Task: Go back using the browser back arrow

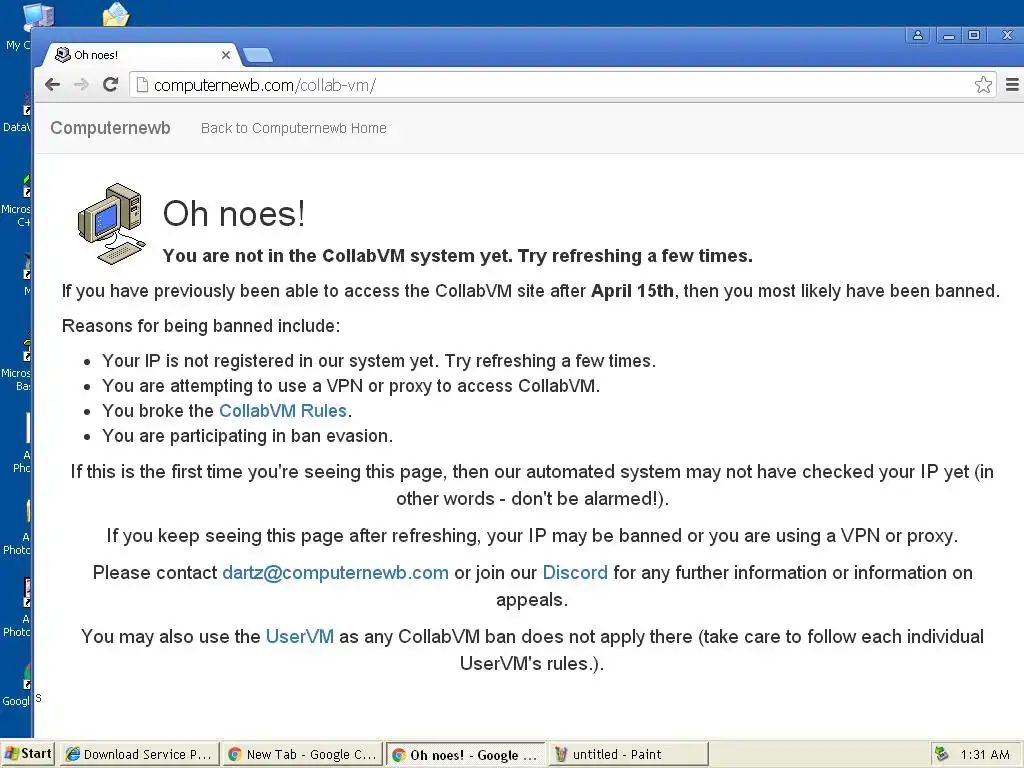Action: [53, 85]
